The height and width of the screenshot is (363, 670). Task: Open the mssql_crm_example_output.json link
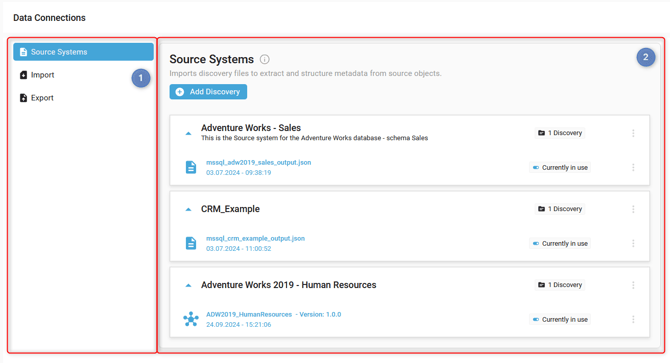(x=256, y=238)
